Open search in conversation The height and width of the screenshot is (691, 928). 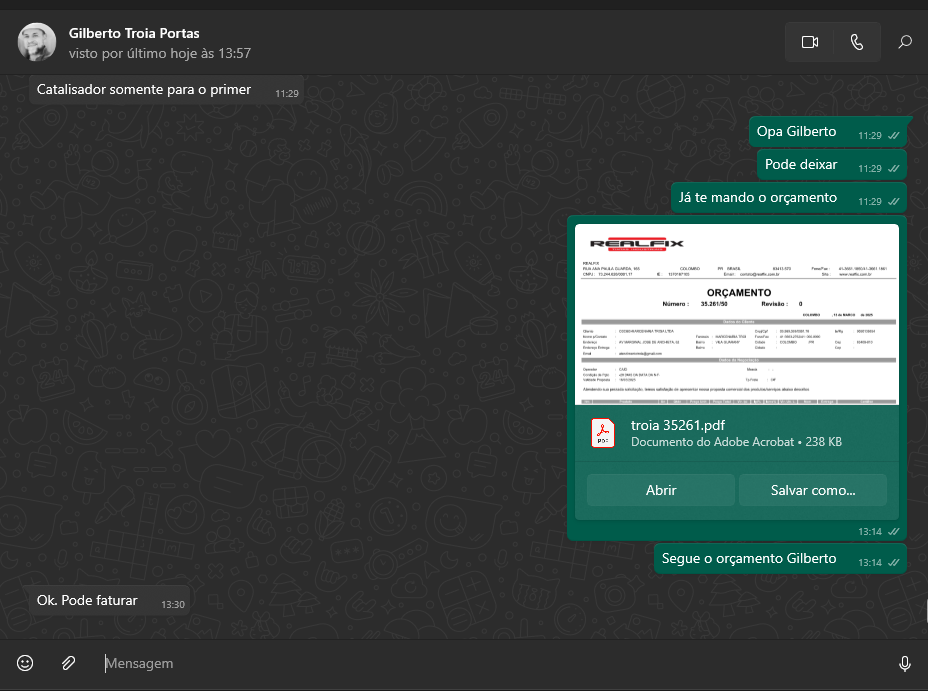coord(904,42)
